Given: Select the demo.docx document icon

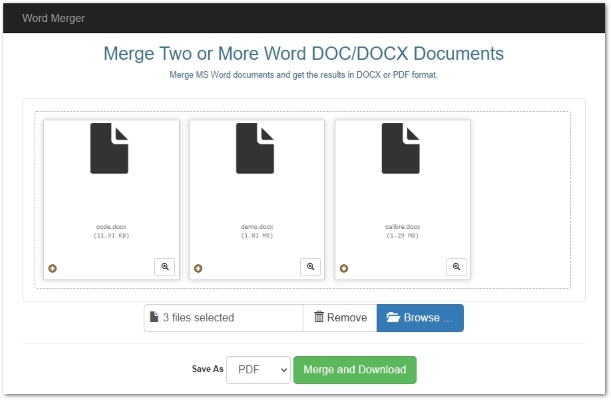Looking at the screenshot, I should (x=255, y=149).
